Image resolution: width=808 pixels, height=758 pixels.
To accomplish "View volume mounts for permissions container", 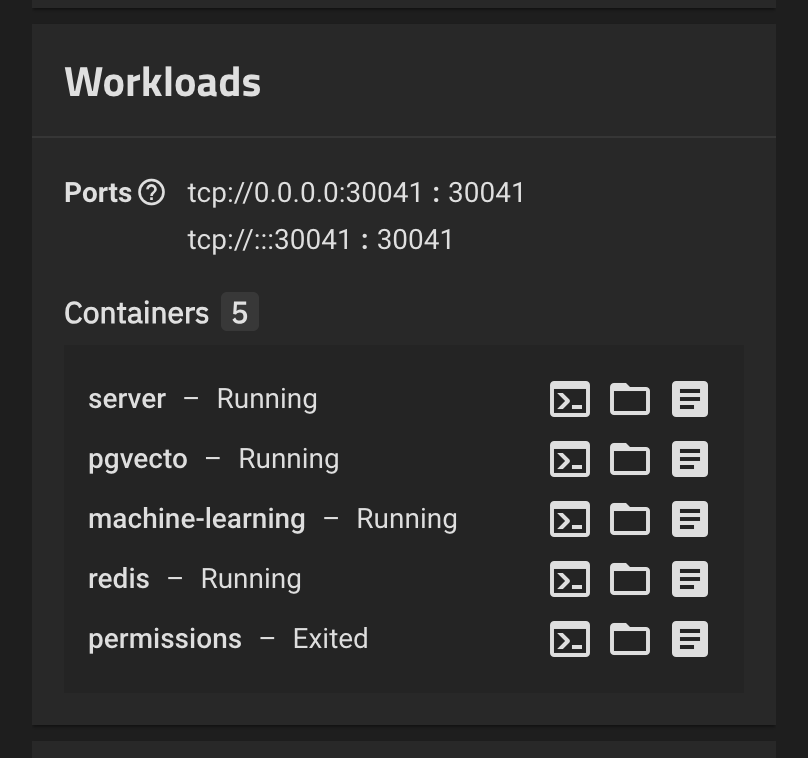I will [x=630, y=639].
